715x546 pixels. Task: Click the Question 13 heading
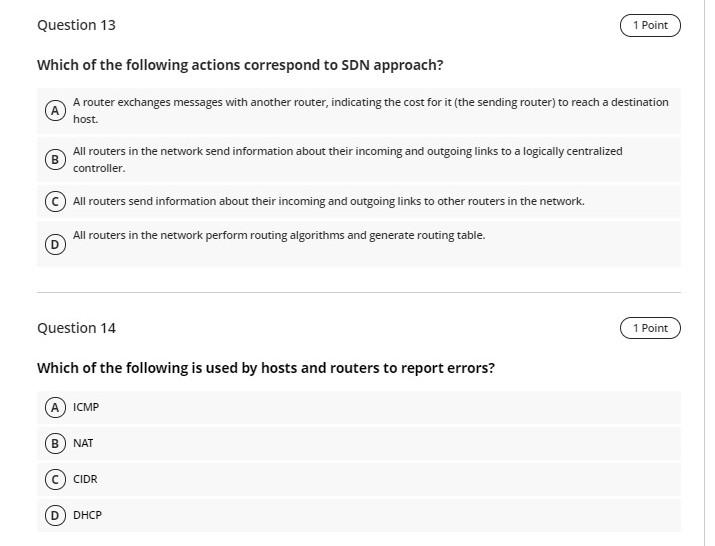click(x=76, y=25)
